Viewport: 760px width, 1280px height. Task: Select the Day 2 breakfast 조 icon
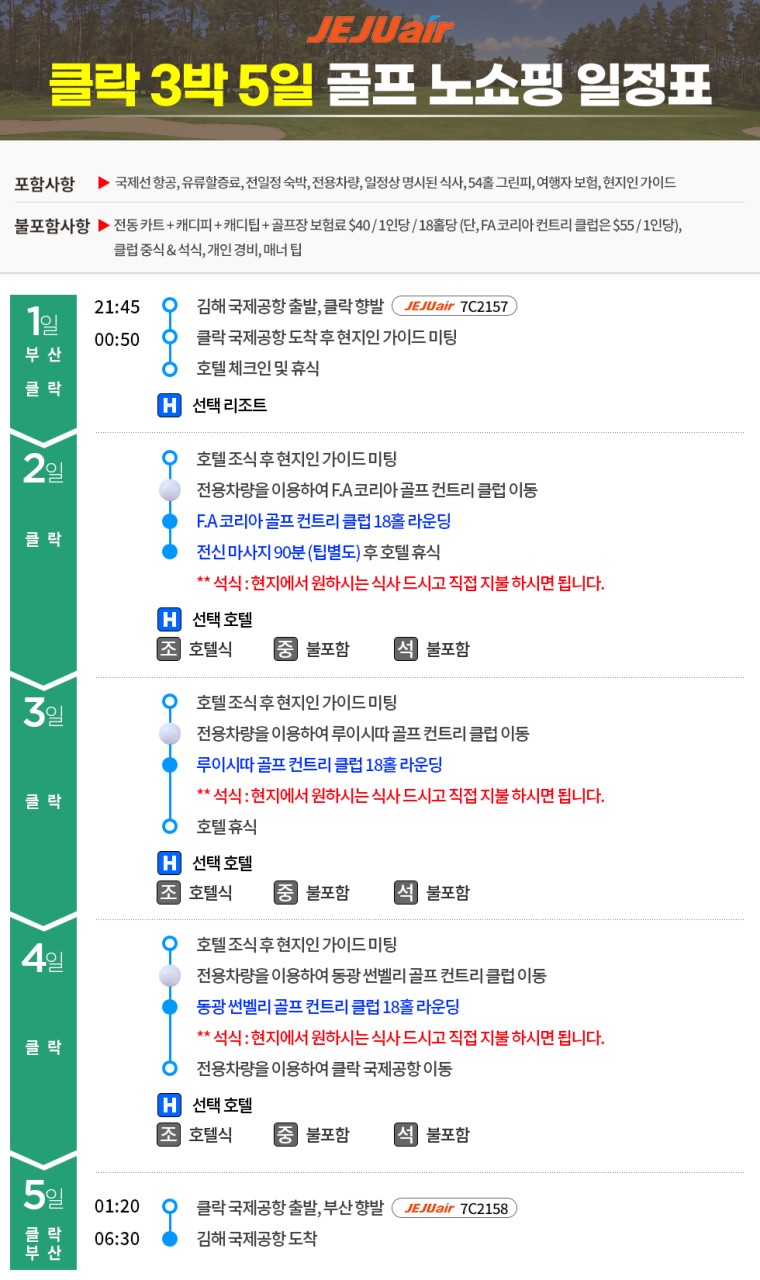point(169,649)
